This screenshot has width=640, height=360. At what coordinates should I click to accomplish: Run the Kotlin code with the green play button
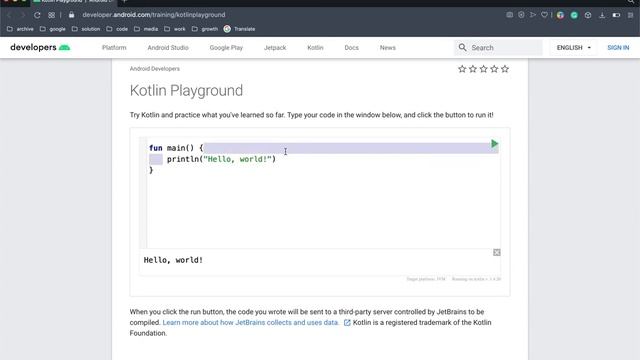pyautogui.click(x=494, y=144)
